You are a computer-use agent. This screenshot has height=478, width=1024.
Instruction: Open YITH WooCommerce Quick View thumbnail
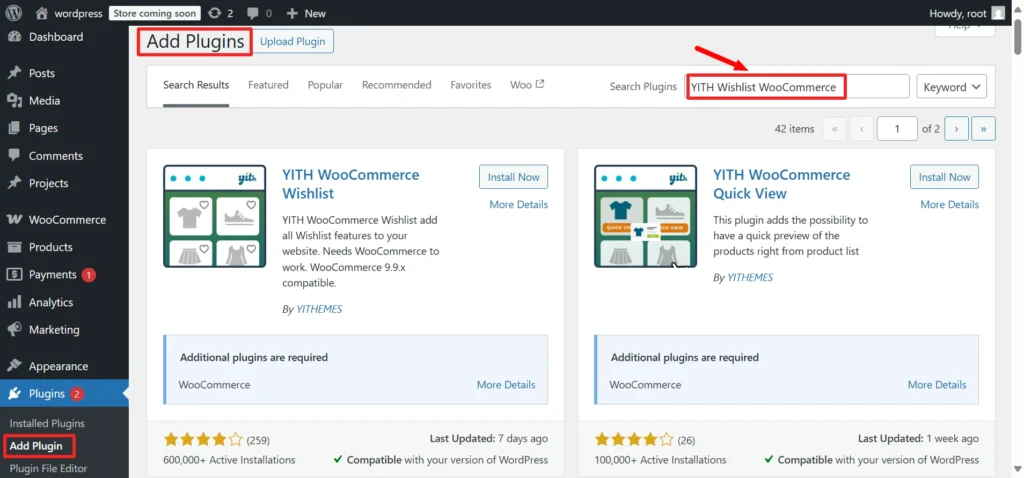click(x=645, y=216)
